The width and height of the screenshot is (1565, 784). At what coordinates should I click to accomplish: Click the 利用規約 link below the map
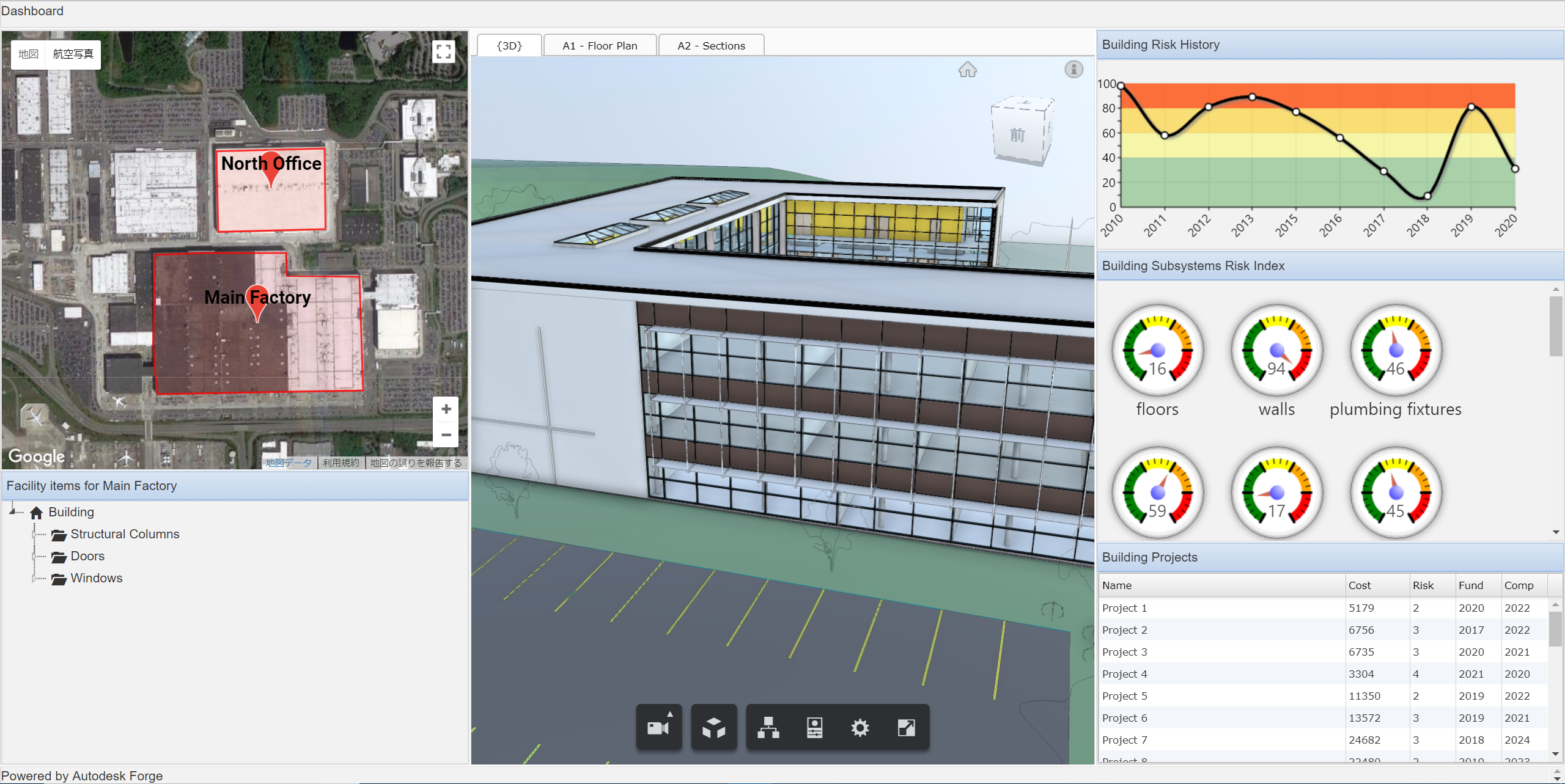click(x=341, y=463)
